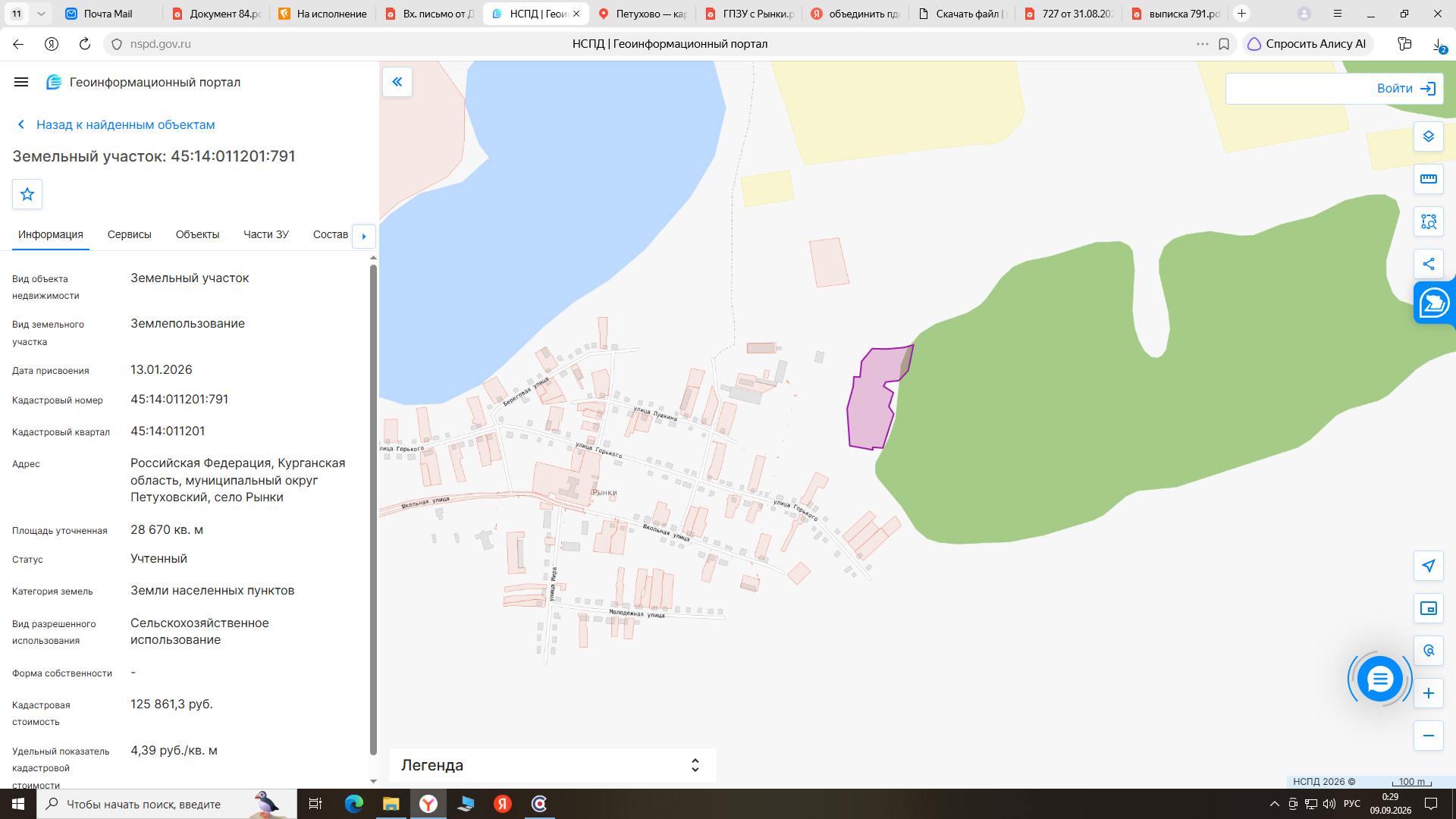
Task: Bookmark the page in the address bar
Action: [1224, 44]
